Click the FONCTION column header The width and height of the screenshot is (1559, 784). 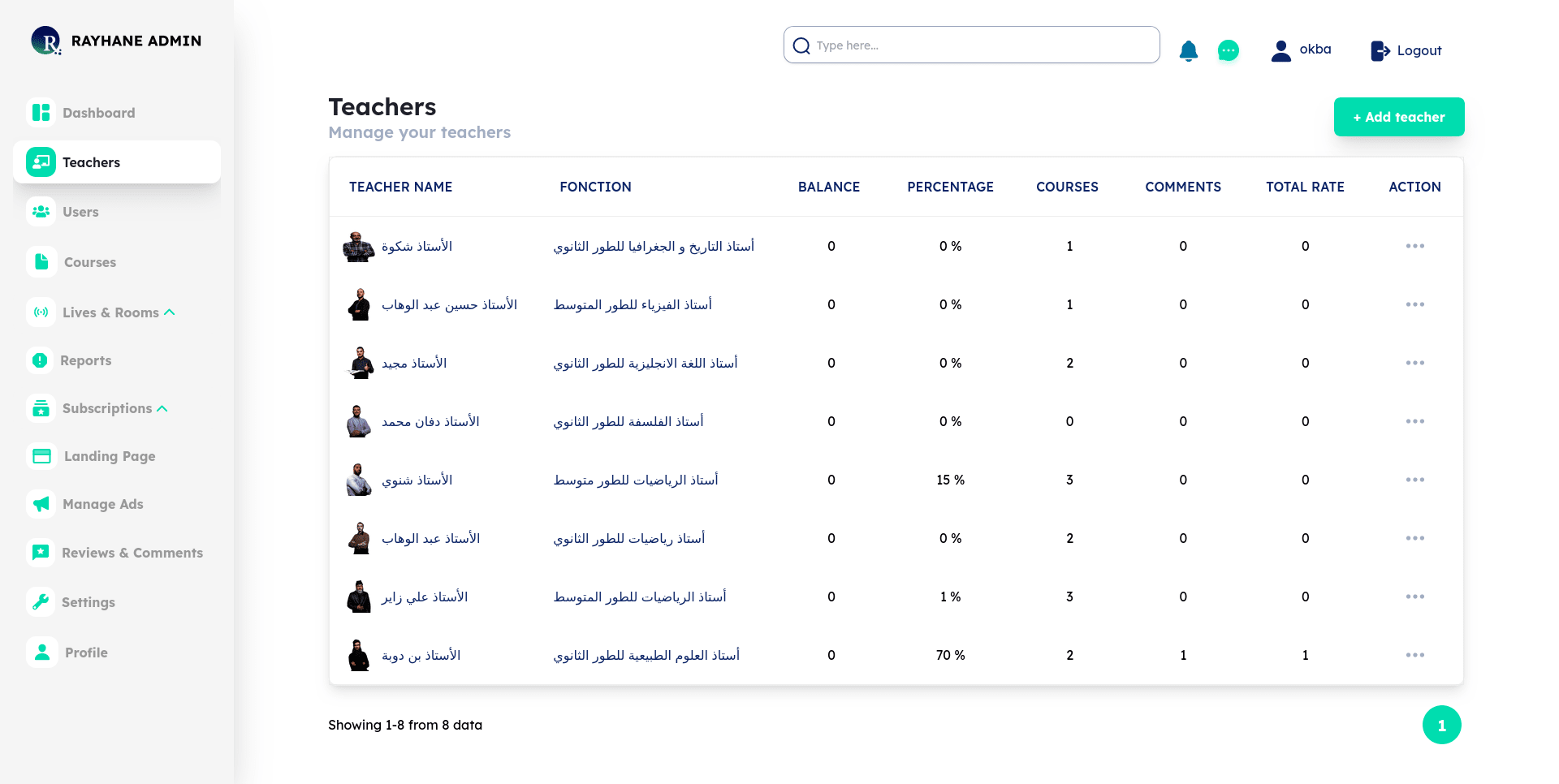tap(595, 187)
